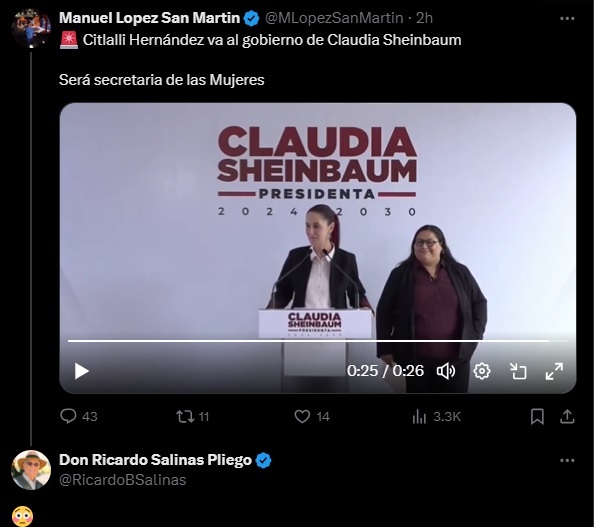Open video settings gear icon
This screenshot has width=594, height=527.
pos(482,371)
